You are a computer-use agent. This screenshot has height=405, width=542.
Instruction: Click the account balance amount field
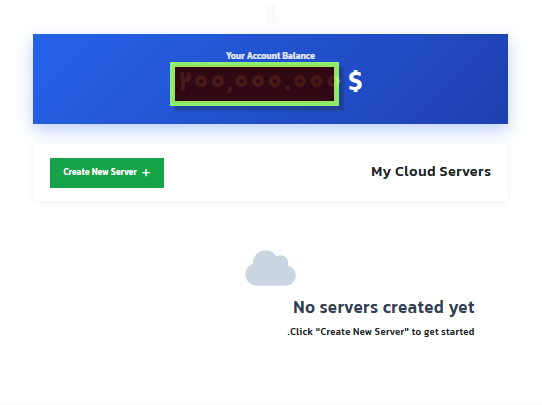tap(254, 84)
